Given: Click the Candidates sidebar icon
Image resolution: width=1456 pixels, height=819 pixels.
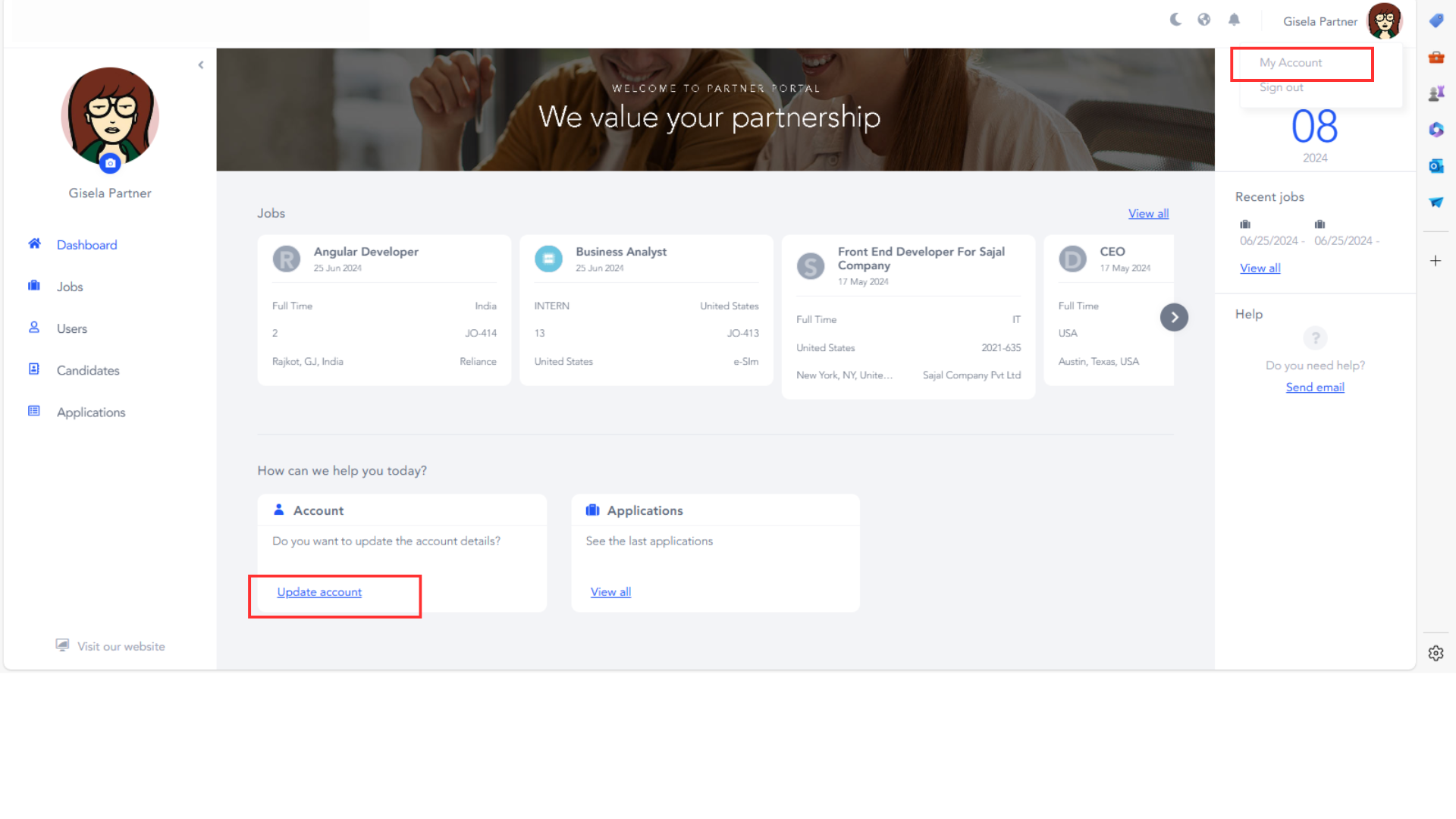Looking at the screenshot, I should point(34,369).
